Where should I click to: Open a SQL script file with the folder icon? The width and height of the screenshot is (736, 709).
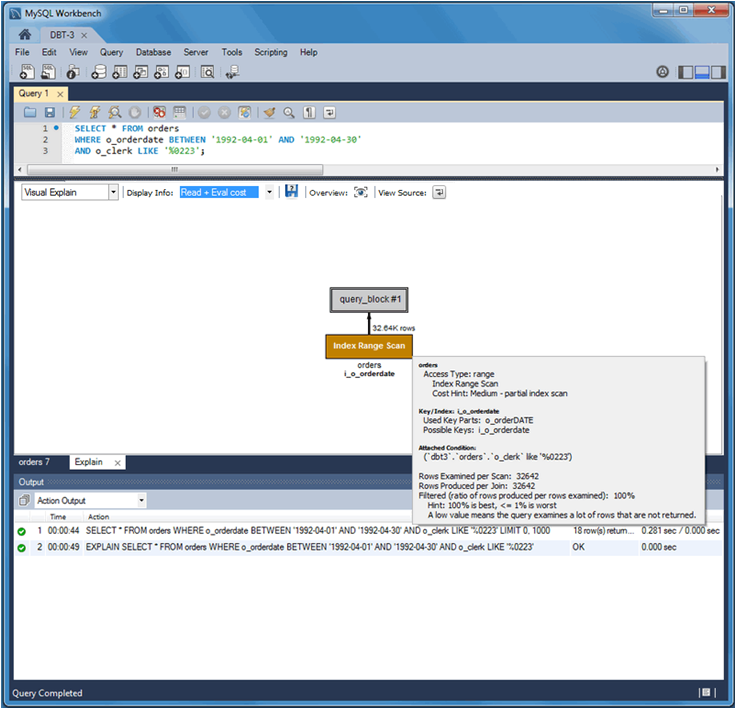point(30,113)
